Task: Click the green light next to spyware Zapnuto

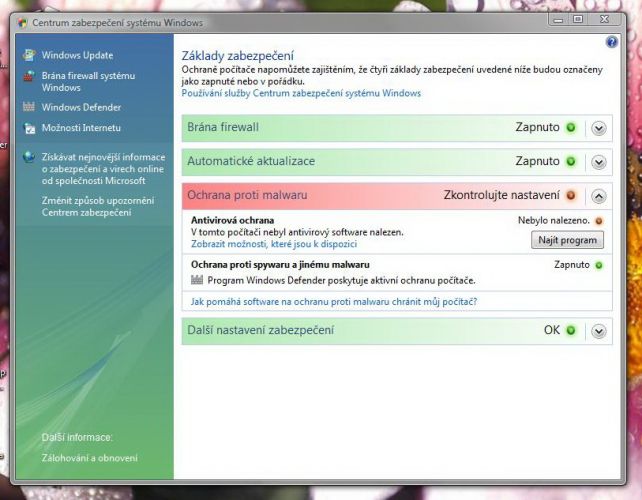Action: (x=599, y=265)
